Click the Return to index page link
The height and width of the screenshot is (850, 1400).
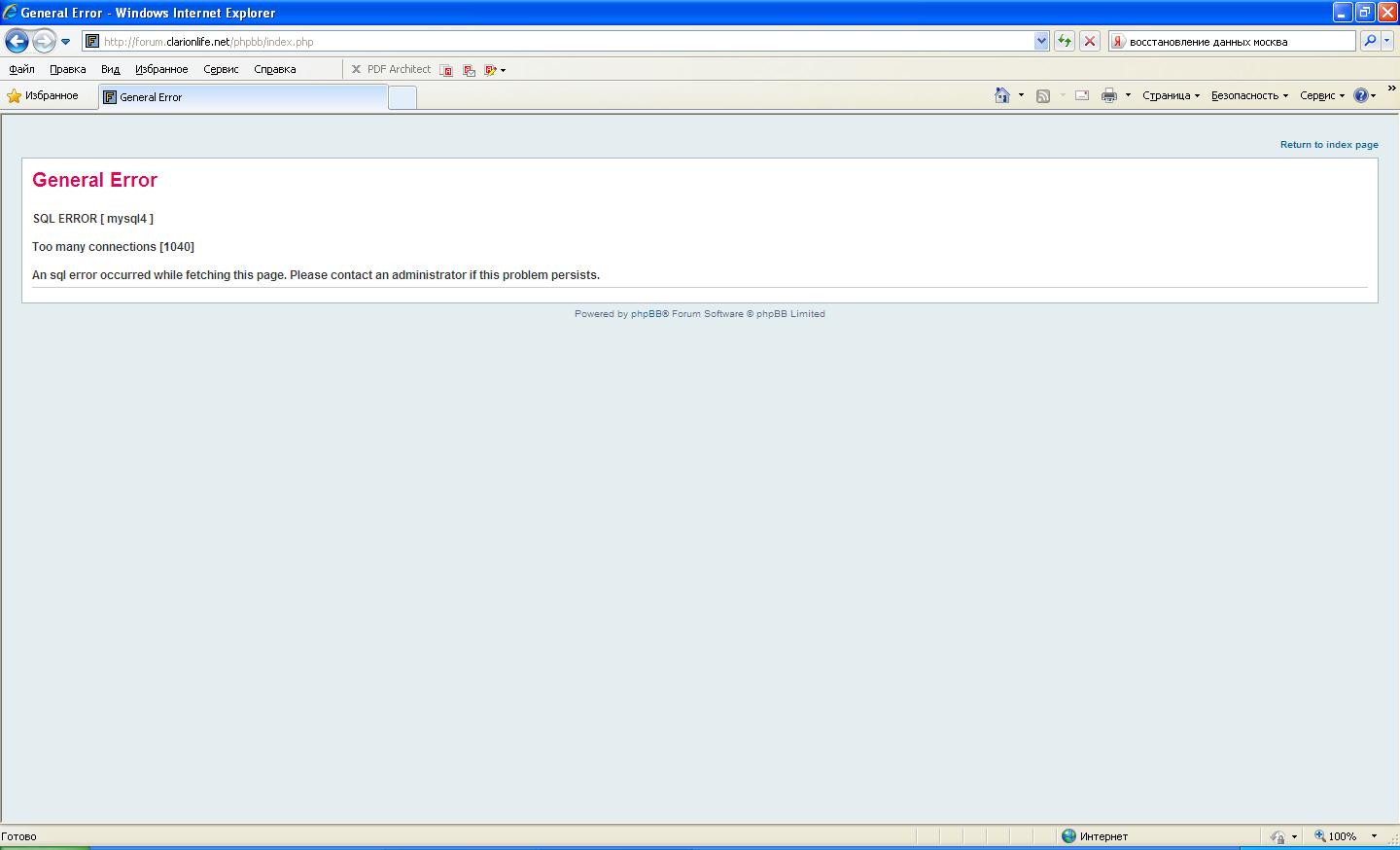point(1328,144)
